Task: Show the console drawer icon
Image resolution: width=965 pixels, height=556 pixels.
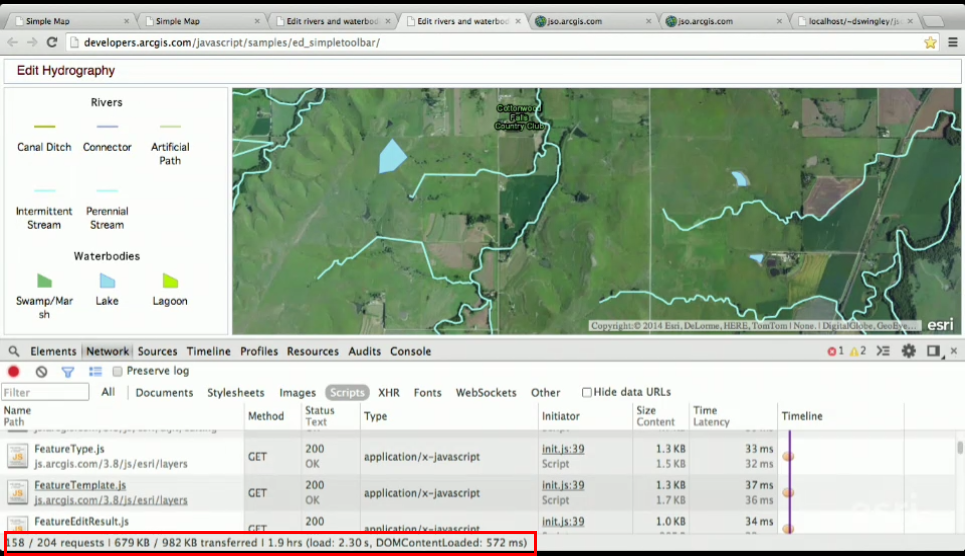Action: tap(883, 351)
